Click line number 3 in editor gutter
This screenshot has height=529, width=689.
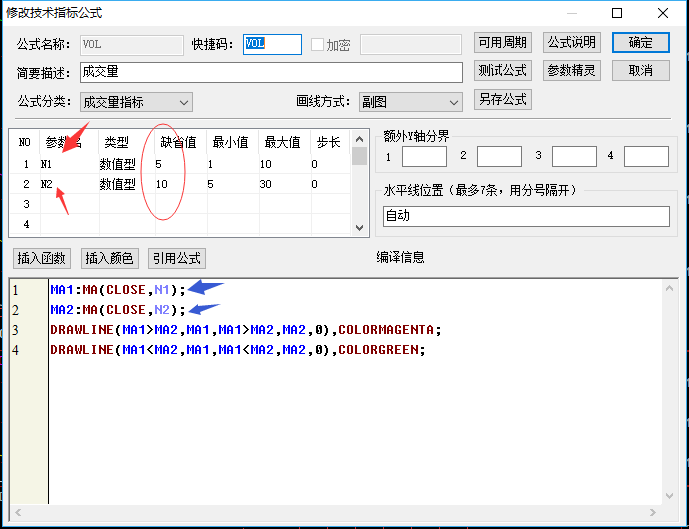click(16, 330)
